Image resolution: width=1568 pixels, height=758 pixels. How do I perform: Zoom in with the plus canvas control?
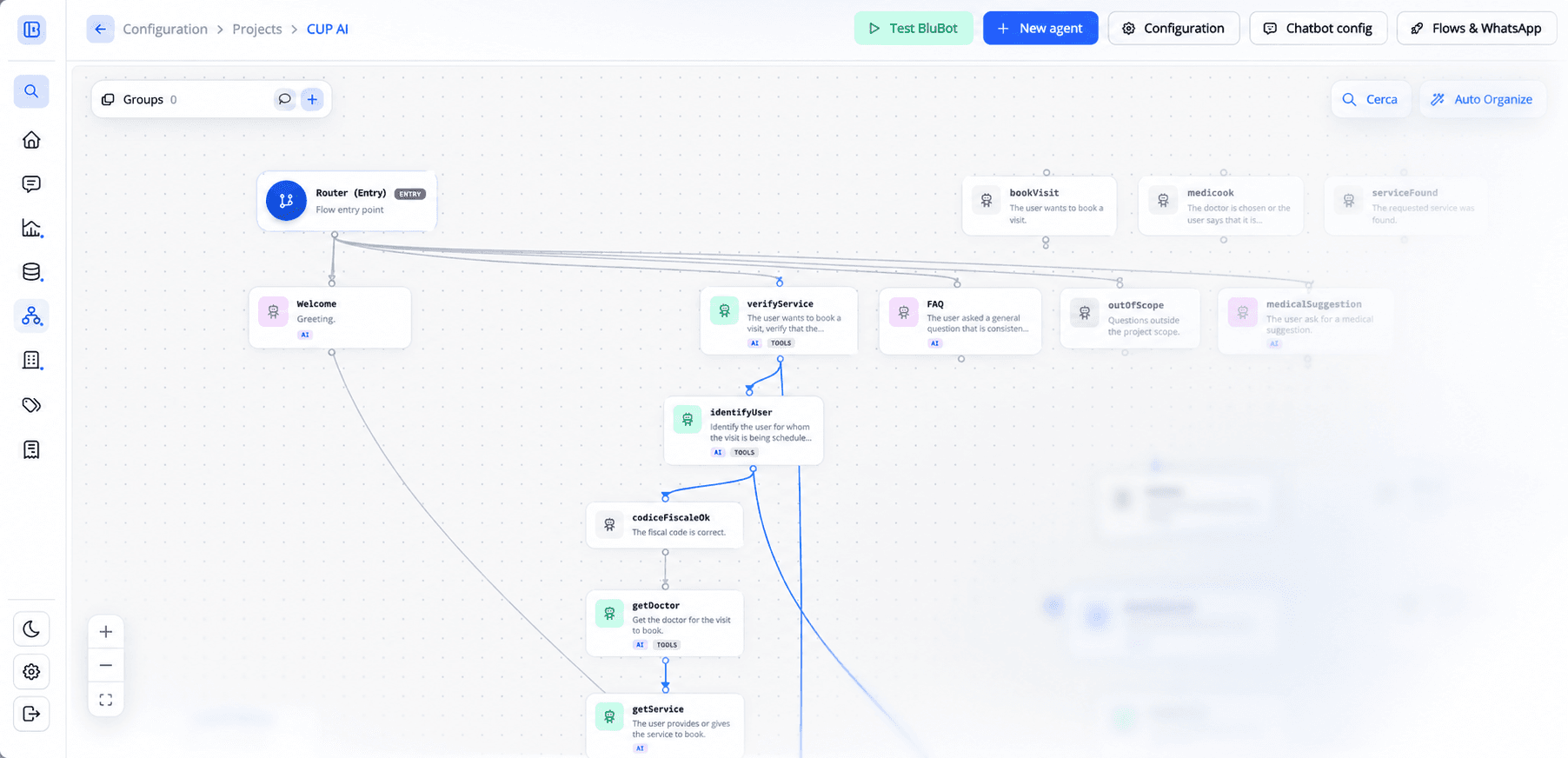coord(106,632)
